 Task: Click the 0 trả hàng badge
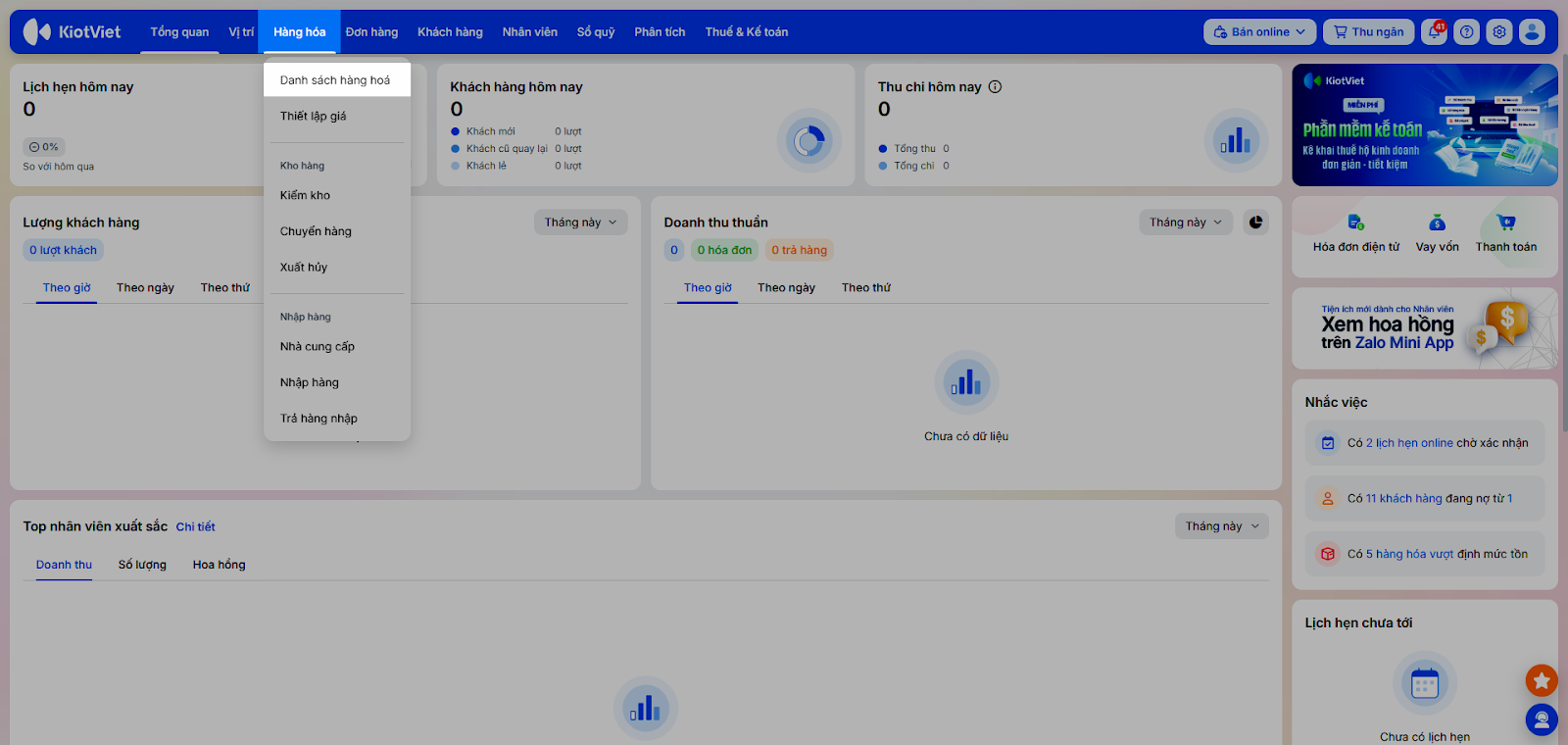click(x=799, y=250)
